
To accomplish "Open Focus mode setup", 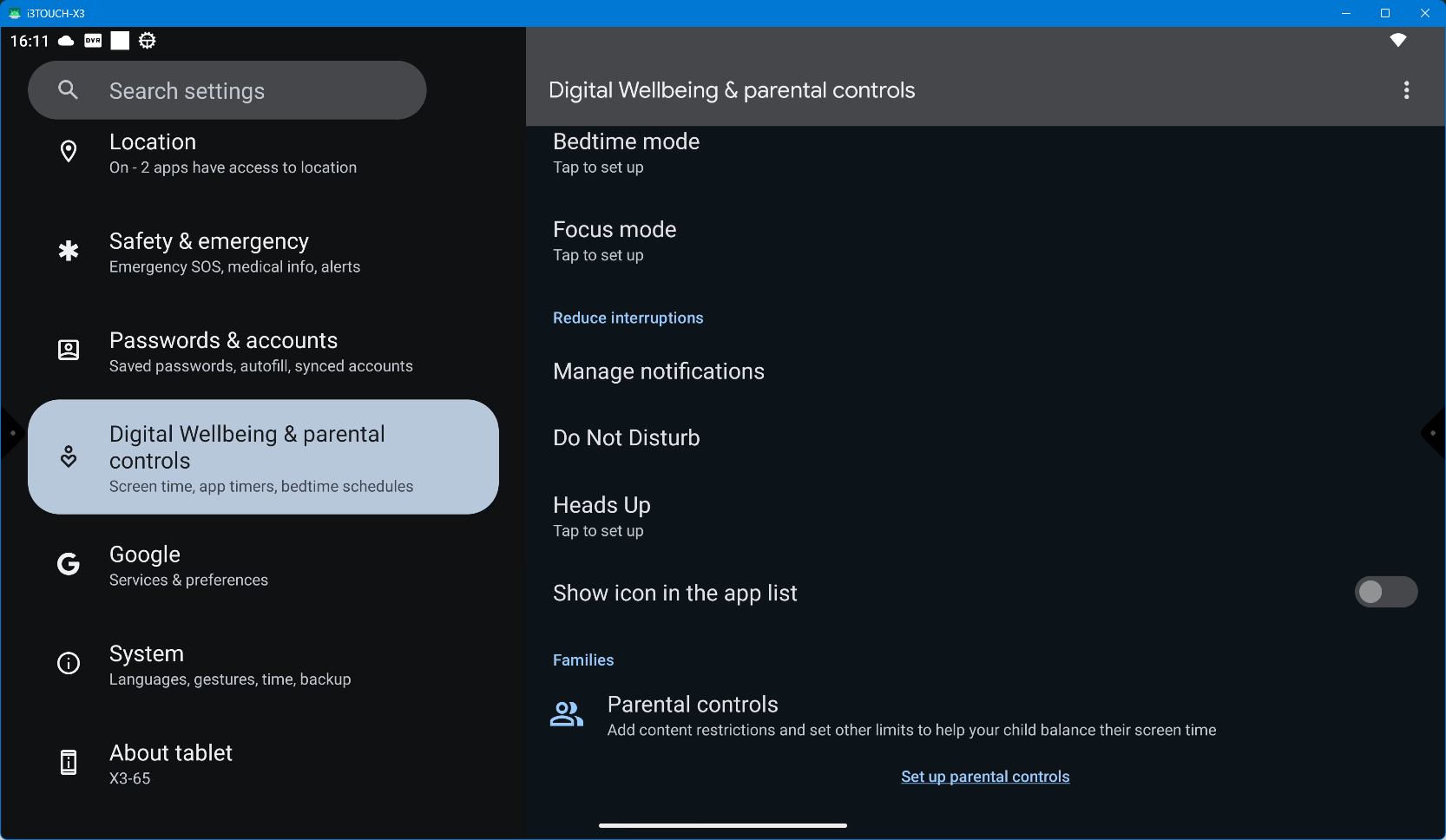I will (615, 240).
